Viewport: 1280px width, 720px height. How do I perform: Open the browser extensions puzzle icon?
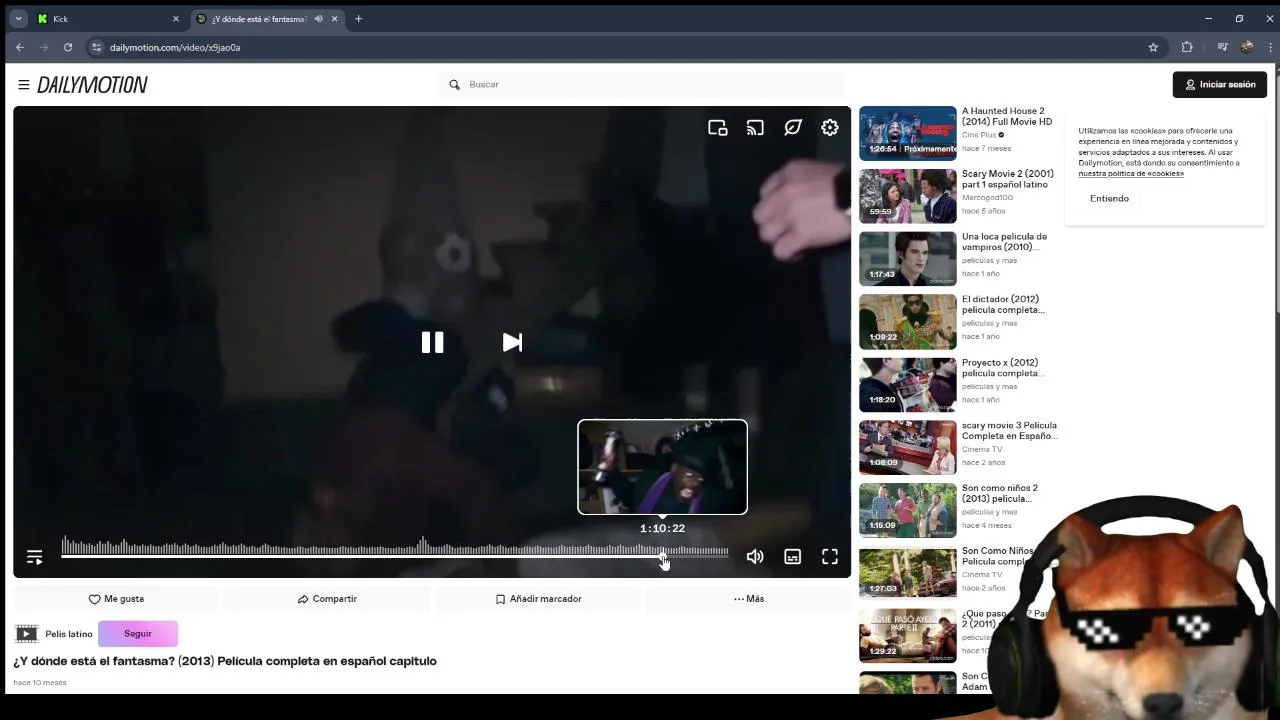1187,47
